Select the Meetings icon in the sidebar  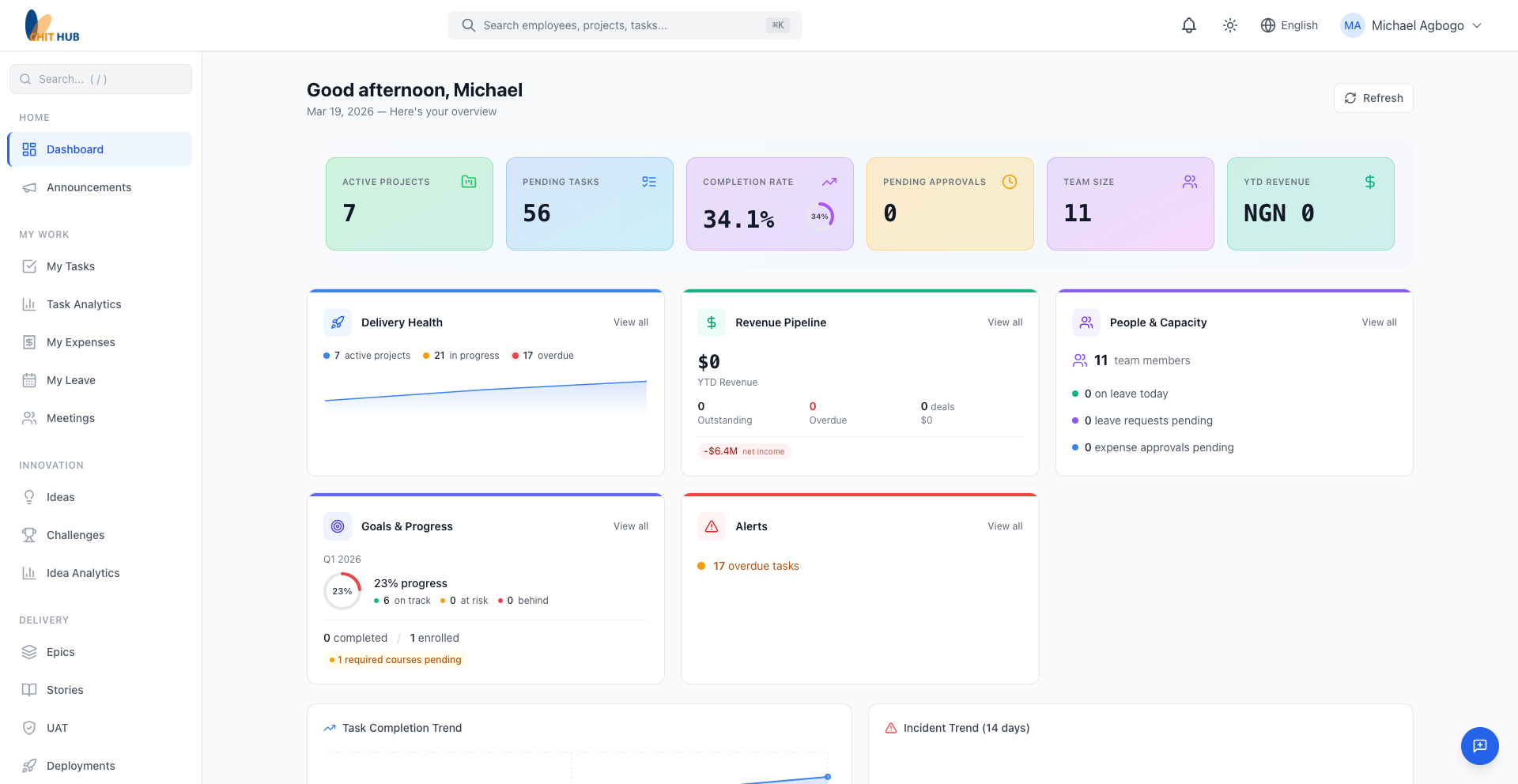[29, 417]
